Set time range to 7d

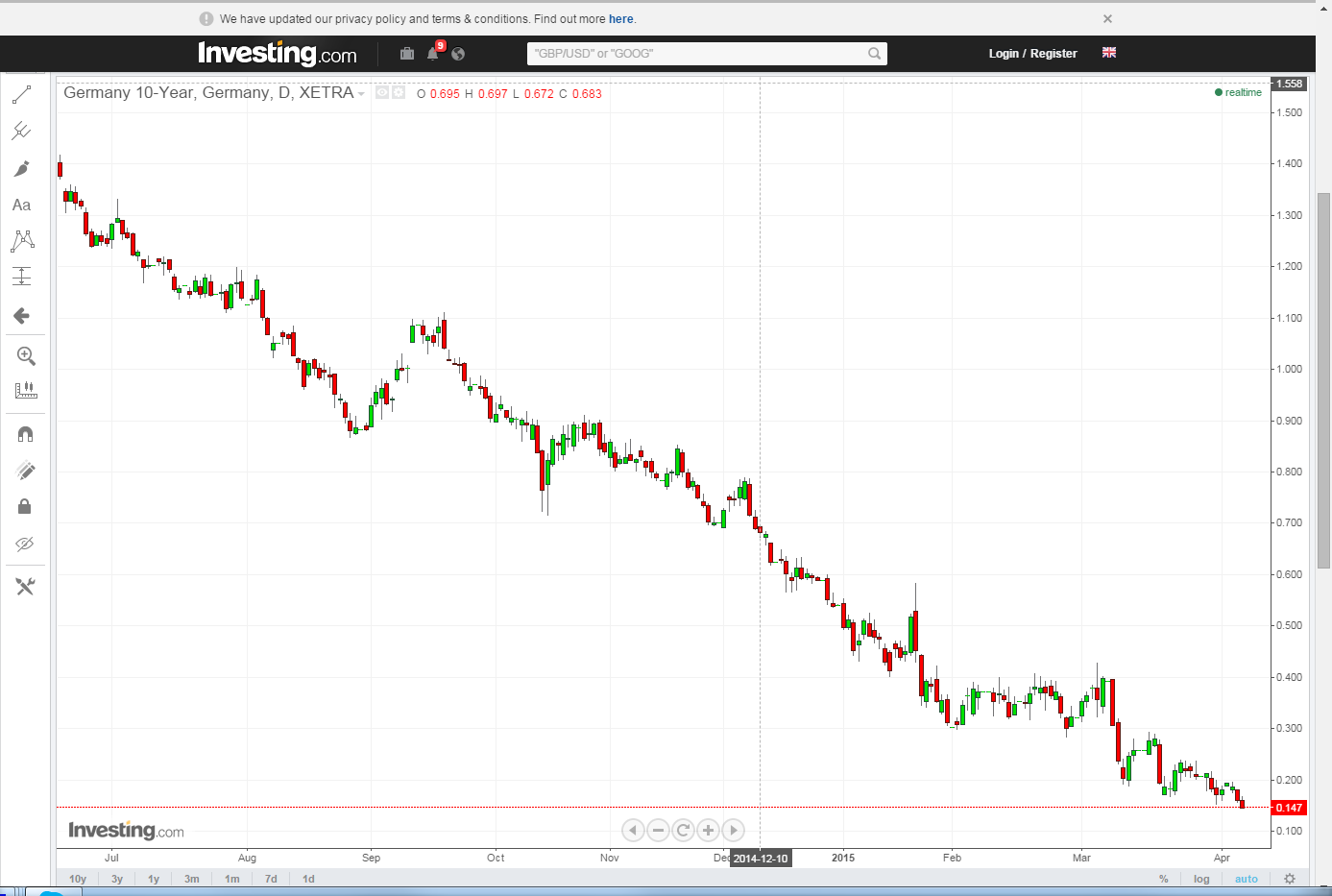pos(271,879)
